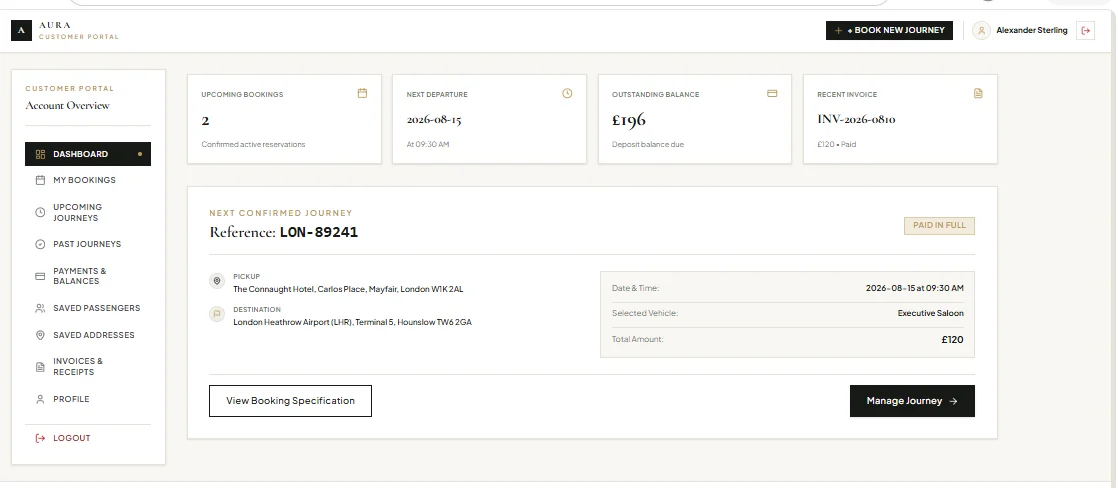Click the Profile person icon
The height and width of the screenshot is (488, 1118).
(41, 400)
